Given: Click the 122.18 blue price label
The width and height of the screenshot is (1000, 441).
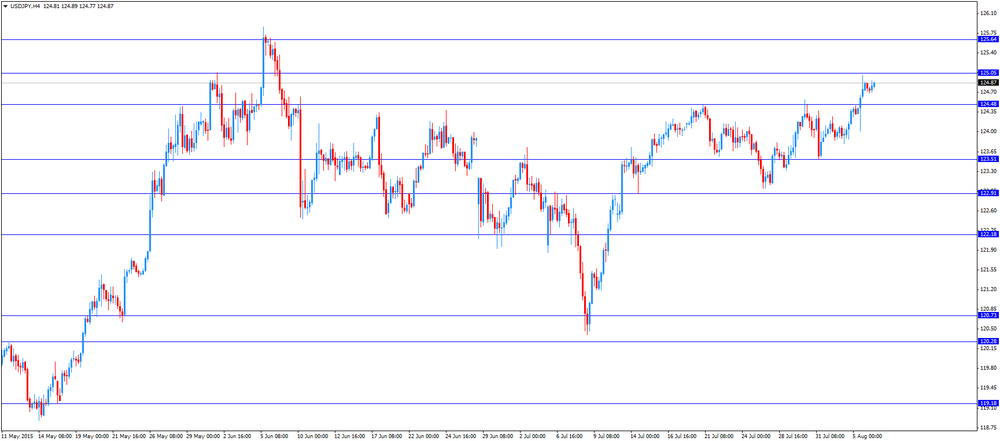Looking at the screenshot, I should pyautogui.click(x=988, y=234).
